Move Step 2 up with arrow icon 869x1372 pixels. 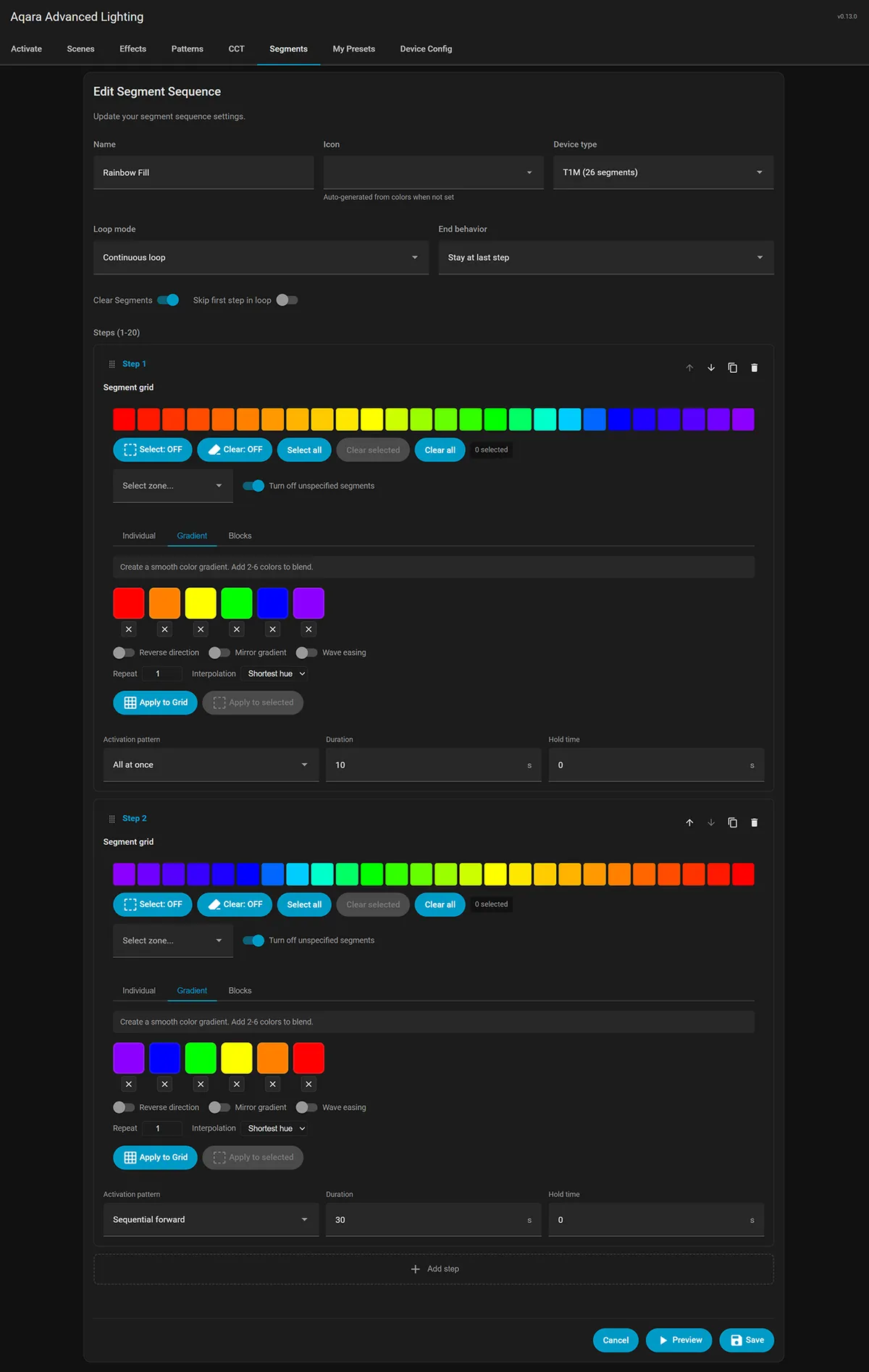coord(689,822)
